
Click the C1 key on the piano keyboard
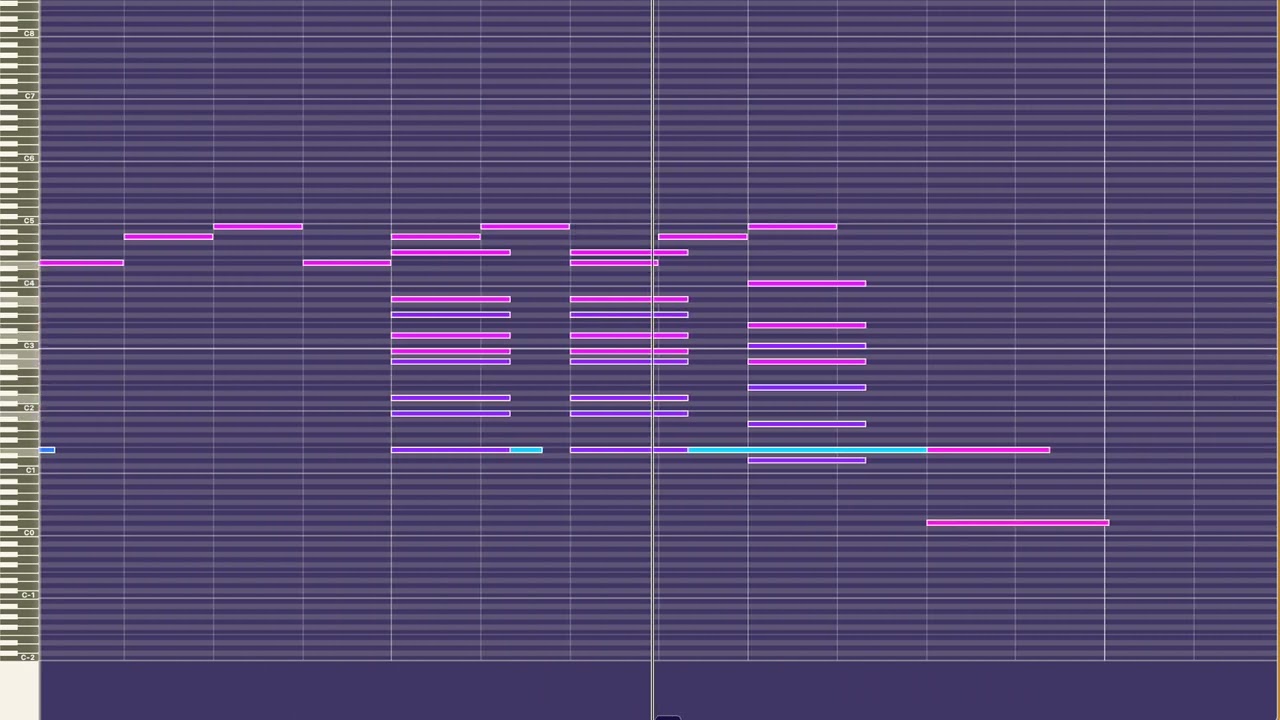(20, 470)
